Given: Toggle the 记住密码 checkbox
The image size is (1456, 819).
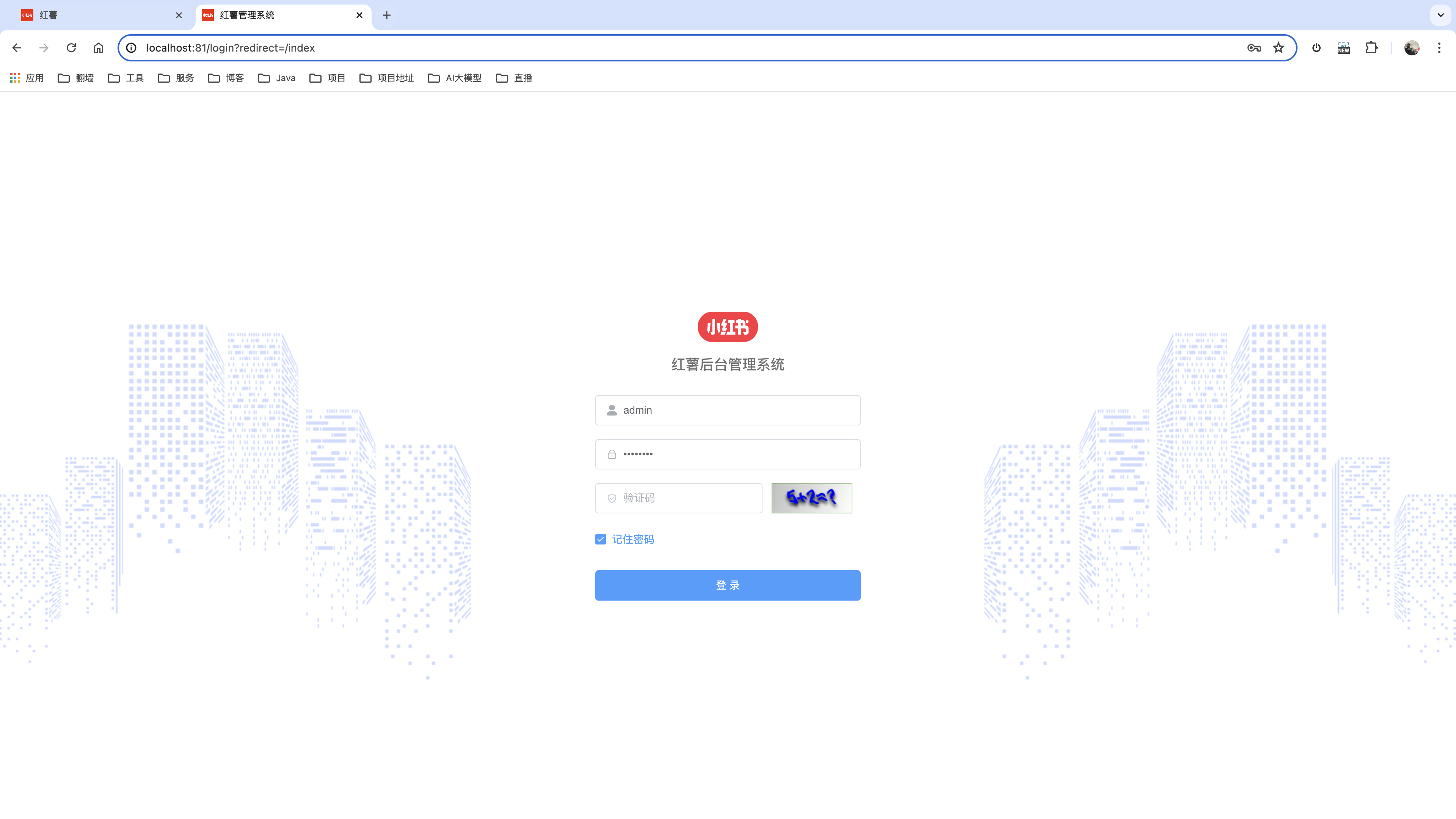Looking at the screenshot, I should tap(600, 539).
